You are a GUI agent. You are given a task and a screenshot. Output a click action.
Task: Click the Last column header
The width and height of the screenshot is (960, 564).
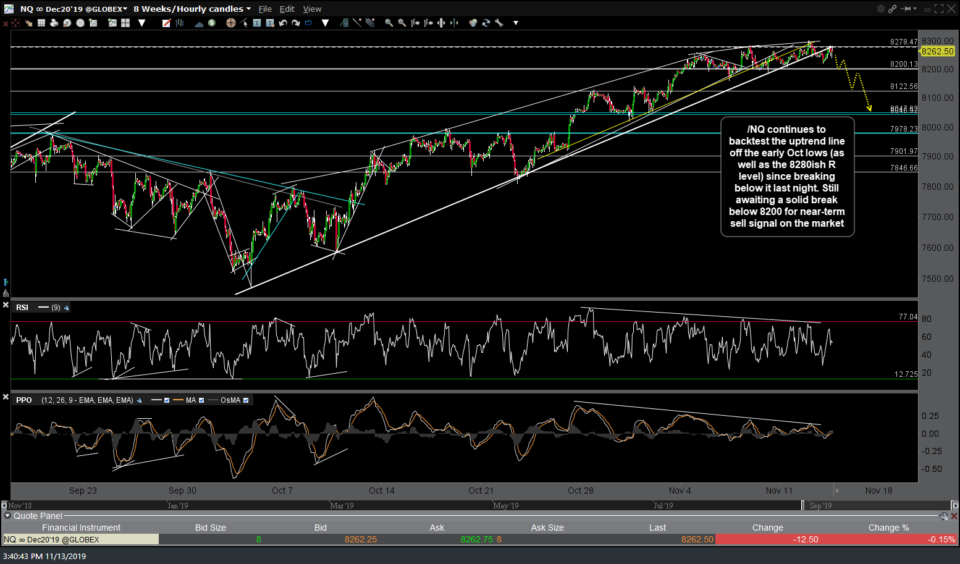coord(657,527)
